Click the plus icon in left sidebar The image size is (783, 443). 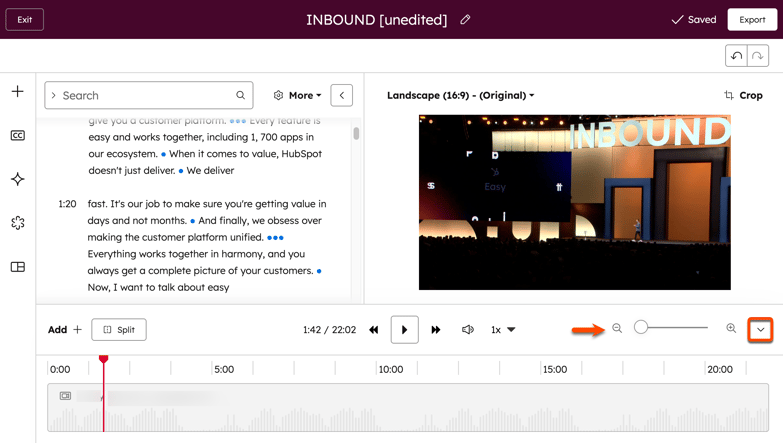(x=18, y=92)
